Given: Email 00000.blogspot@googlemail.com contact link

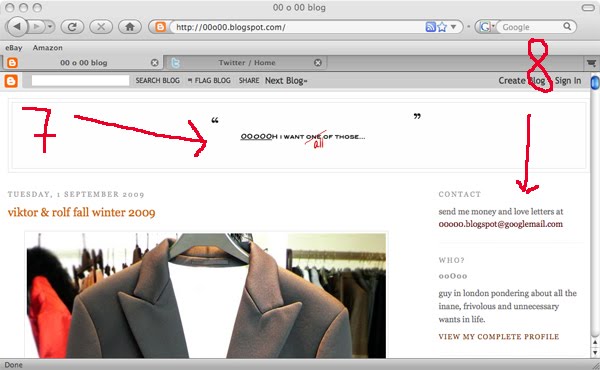Looking at the screenshot, I should (x=501, y=224).
